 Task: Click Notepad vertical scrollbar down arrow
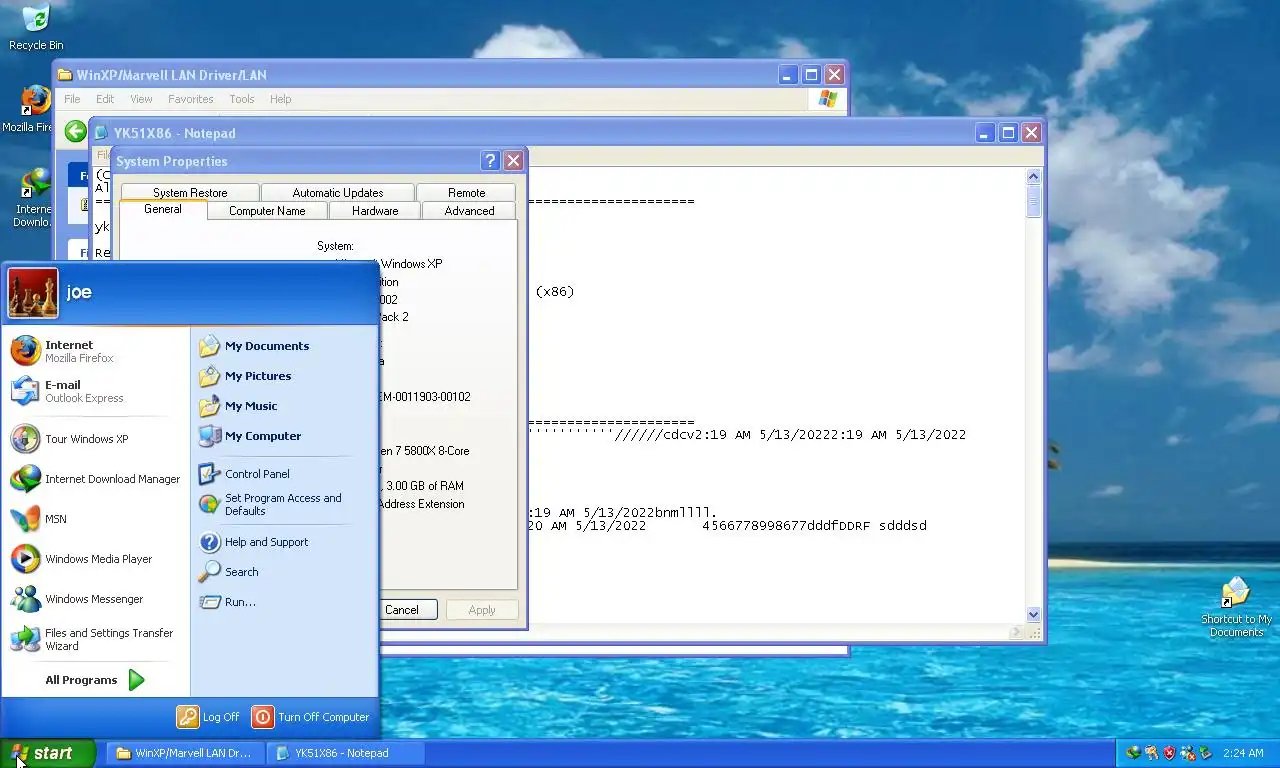pos(1034,615)
